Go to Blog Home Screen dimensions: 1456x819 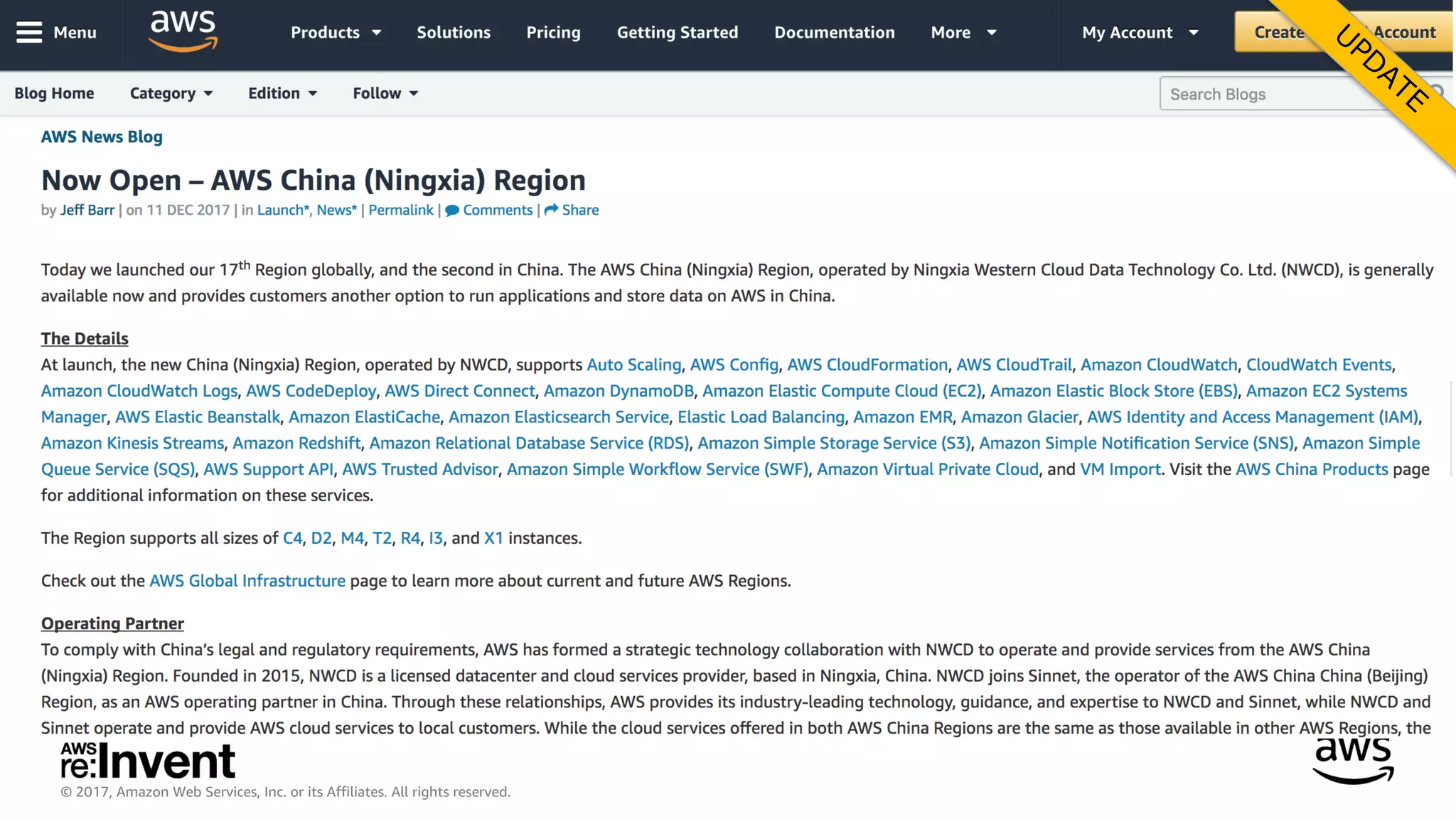54,94
